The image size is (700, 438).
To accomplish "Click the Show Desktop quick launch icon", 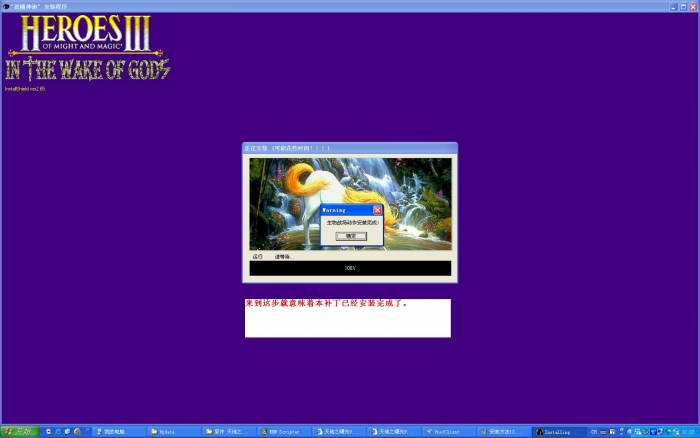I will pos(67,432).
